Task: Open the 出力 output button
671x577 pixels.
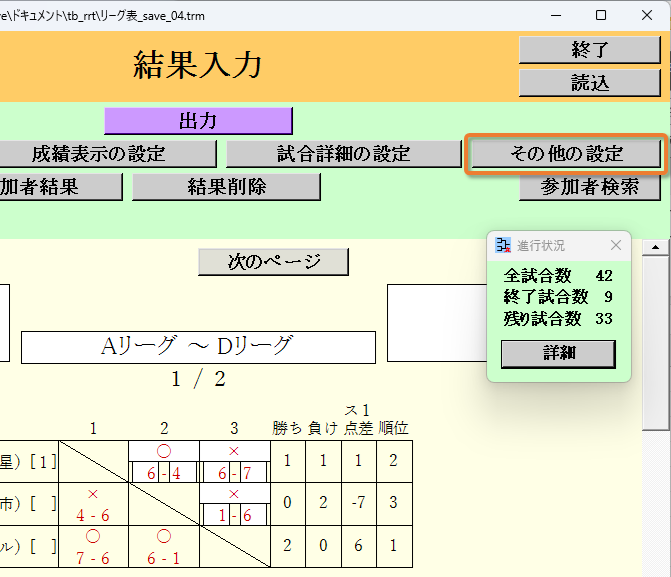Action: [198, 121]
